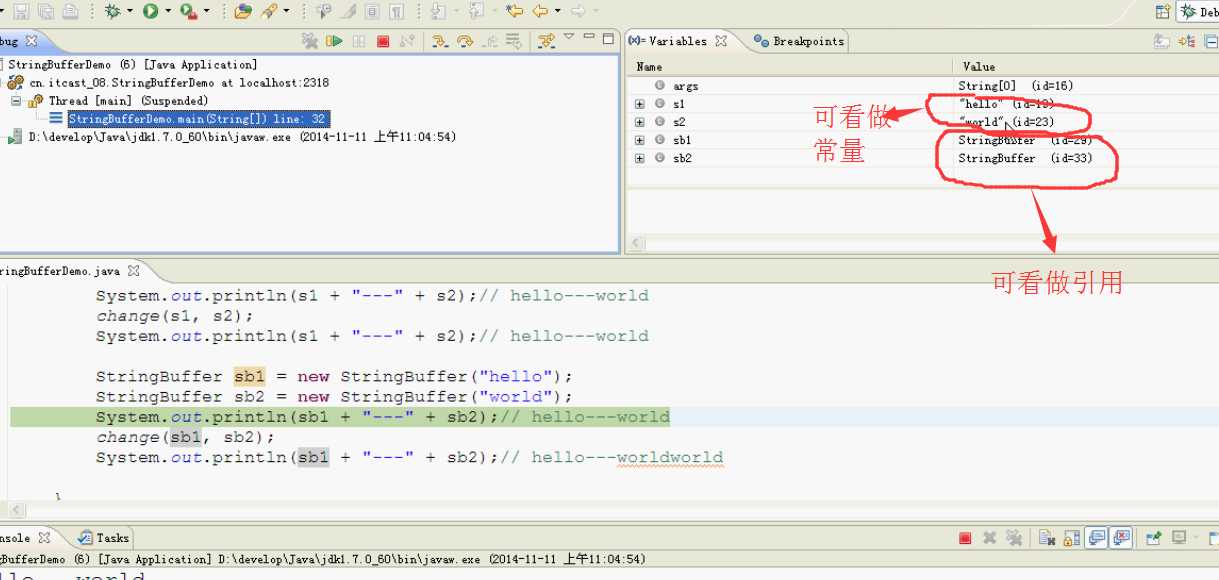Click Clear Console icon
Viewport: 1219px width, 580px height.
point(1047,538)
